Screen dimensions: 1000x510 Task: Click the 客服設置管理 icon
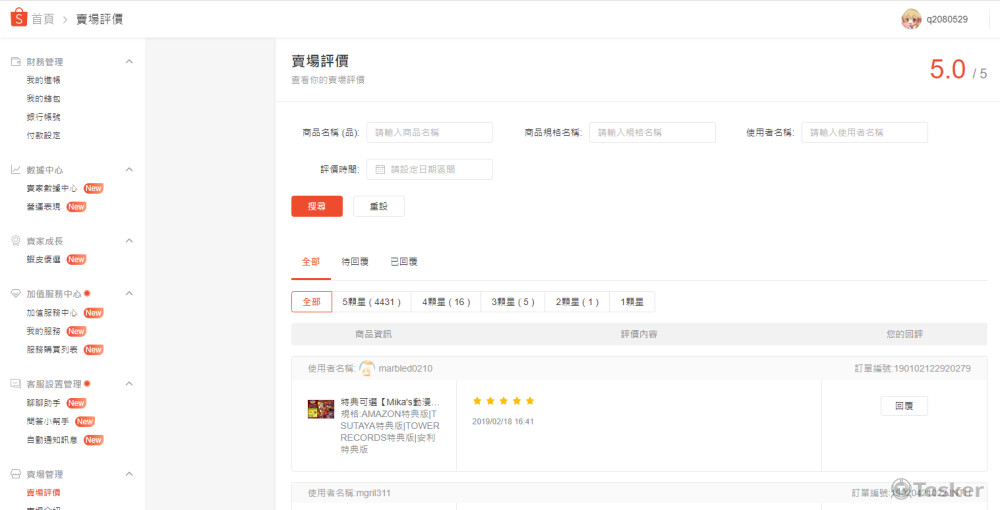coord(16,384)
